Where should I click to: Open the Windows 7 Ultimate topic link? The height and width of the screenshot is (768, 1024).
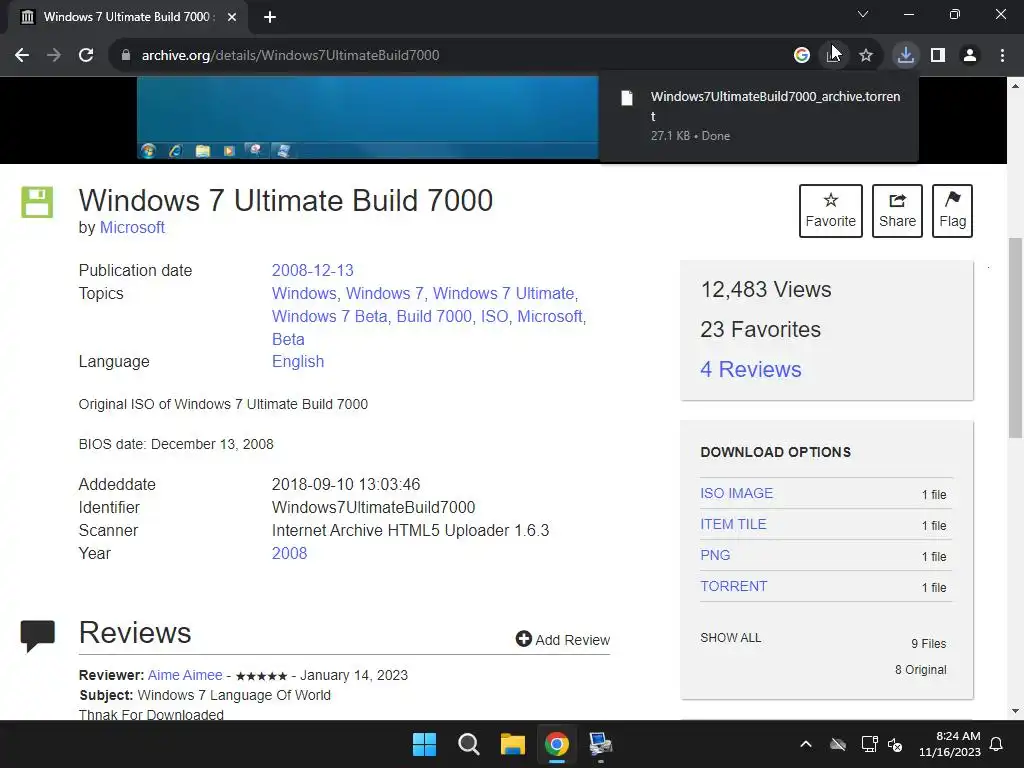click(x=504, y=293)
